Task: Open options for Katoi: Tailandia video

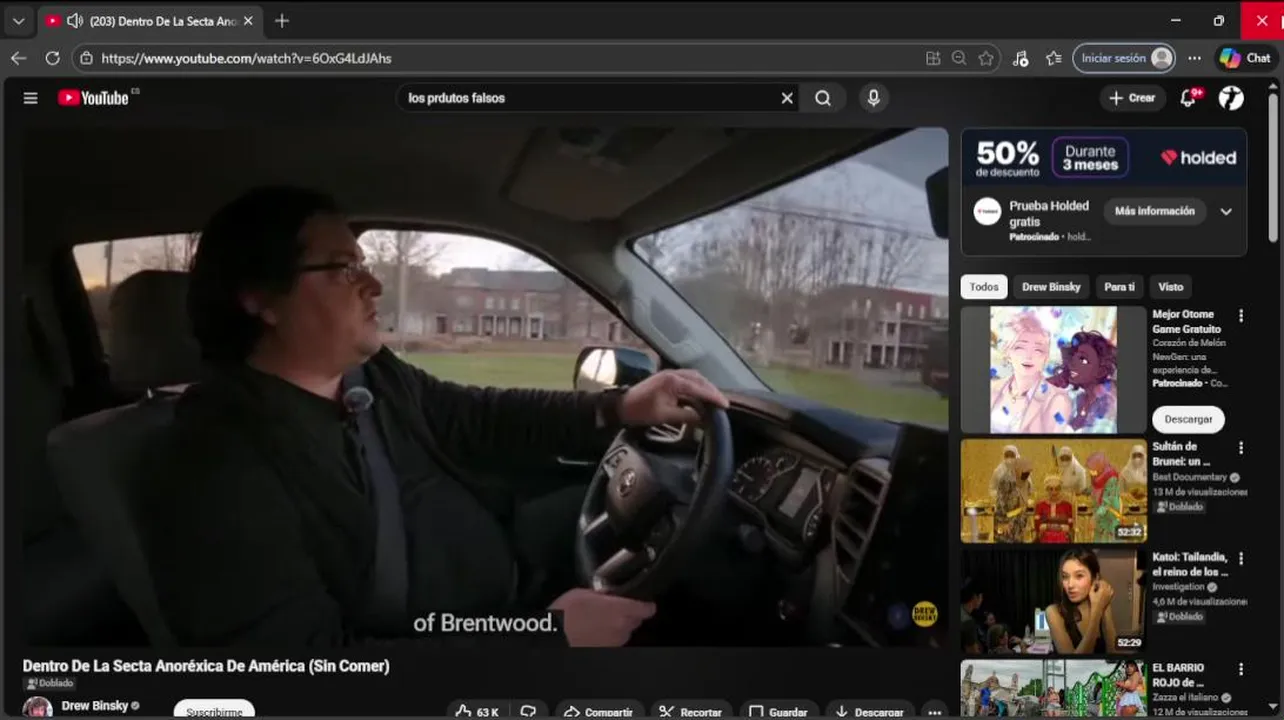Action: tap(1241, 559)
